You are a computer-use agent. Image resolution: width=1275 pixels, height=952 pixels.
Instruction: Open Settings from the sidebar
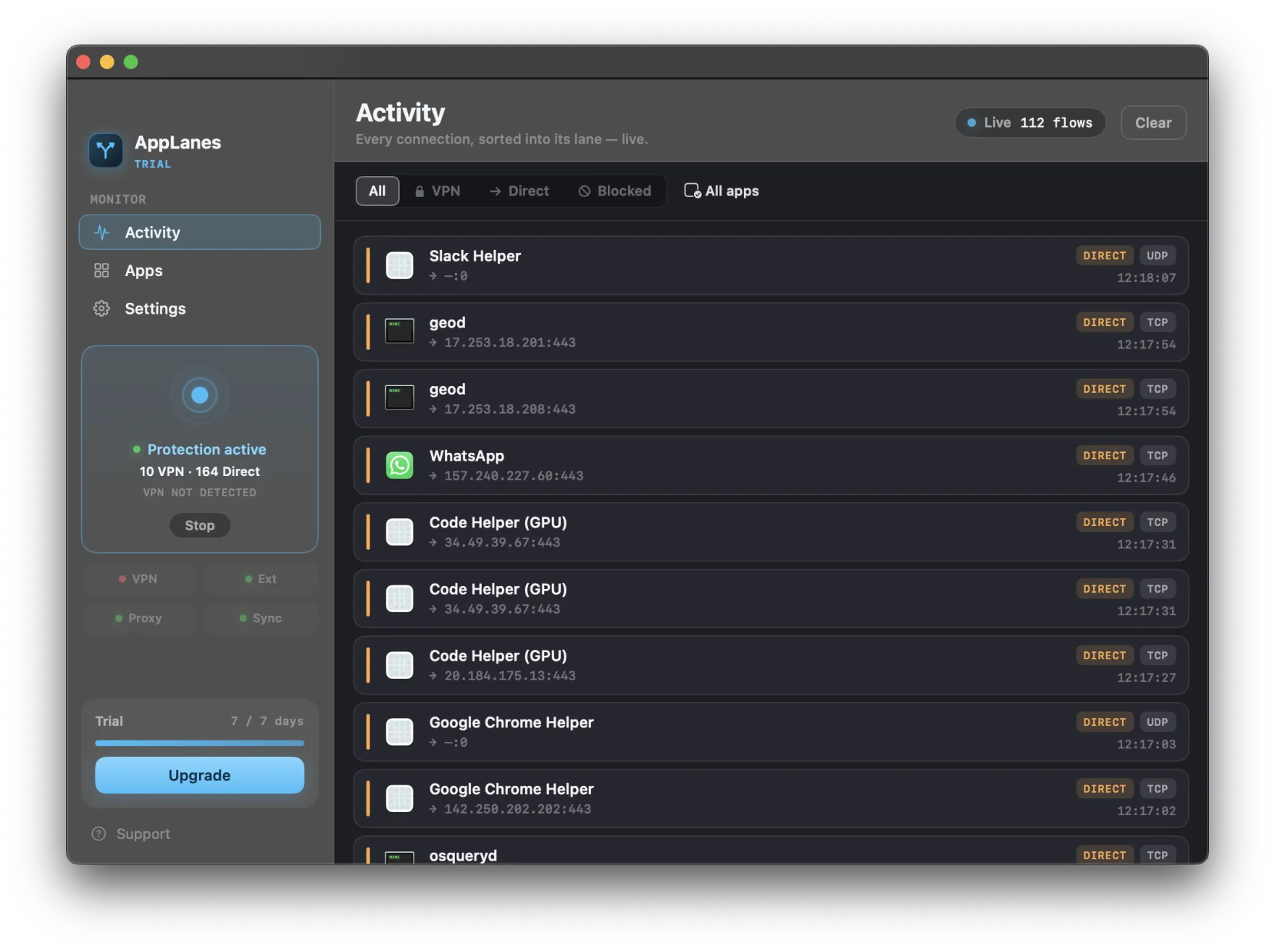pyautogui.click(x=200, y=309)
